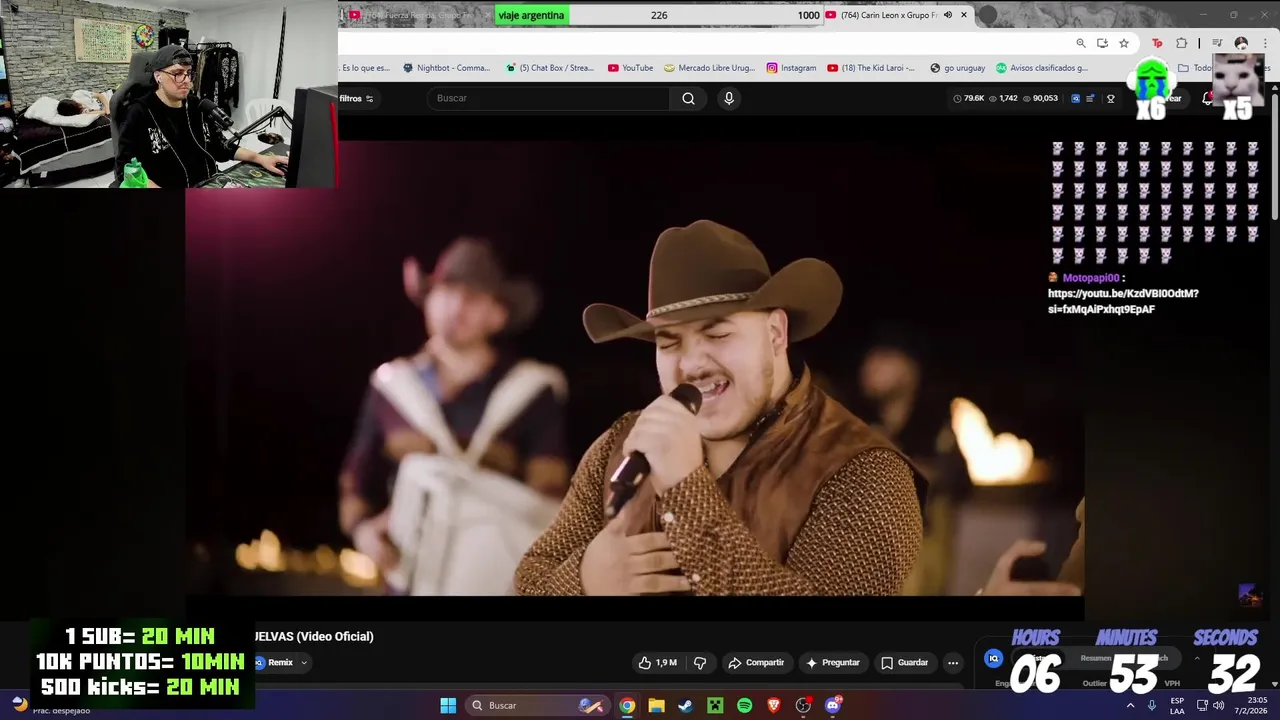Open File Explorer from the taskbar
This screenshot has width=1280, height=720.
point(656,705)
